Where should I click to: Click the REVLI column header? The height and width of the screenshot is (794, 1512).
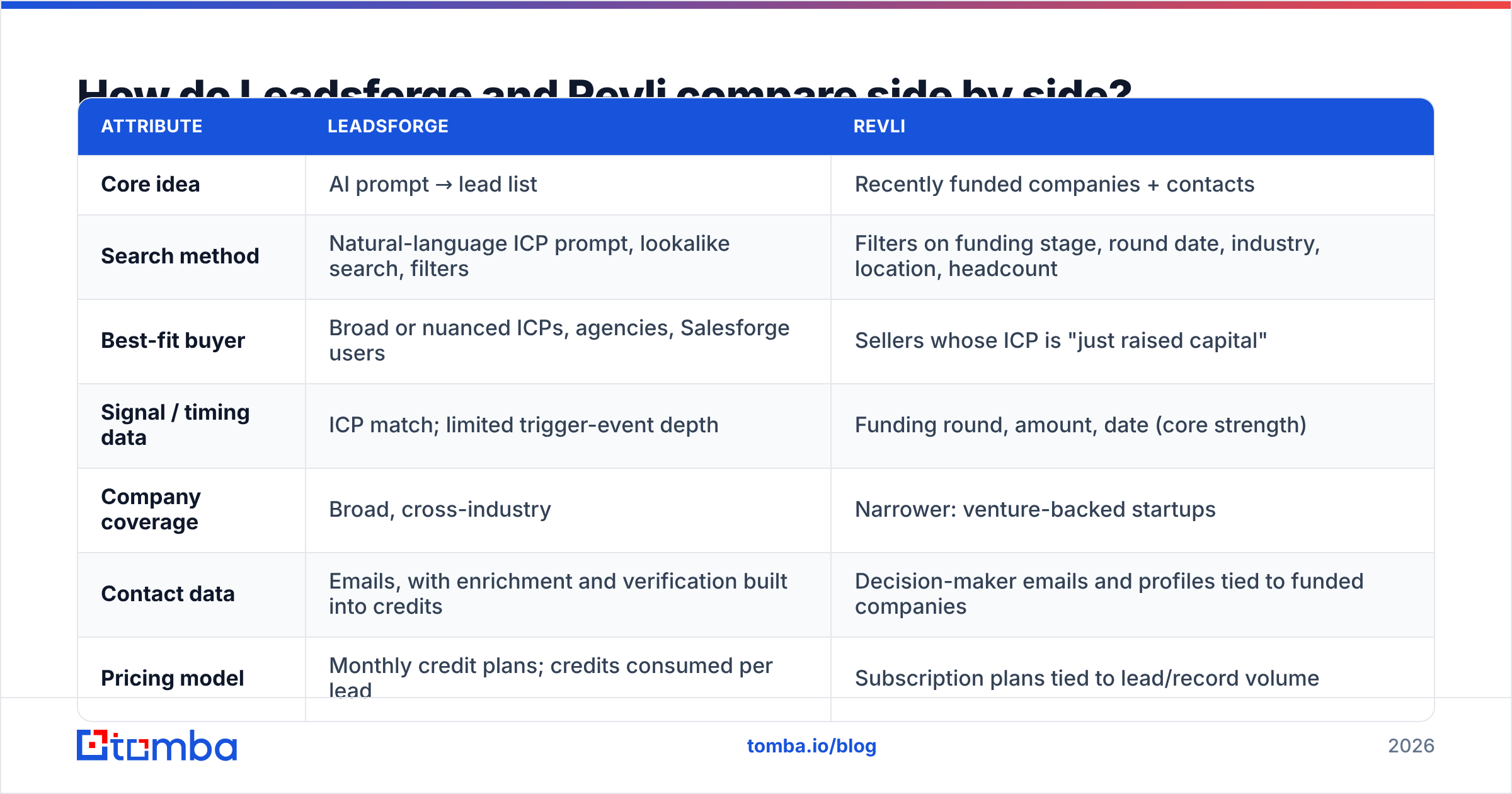879,126
